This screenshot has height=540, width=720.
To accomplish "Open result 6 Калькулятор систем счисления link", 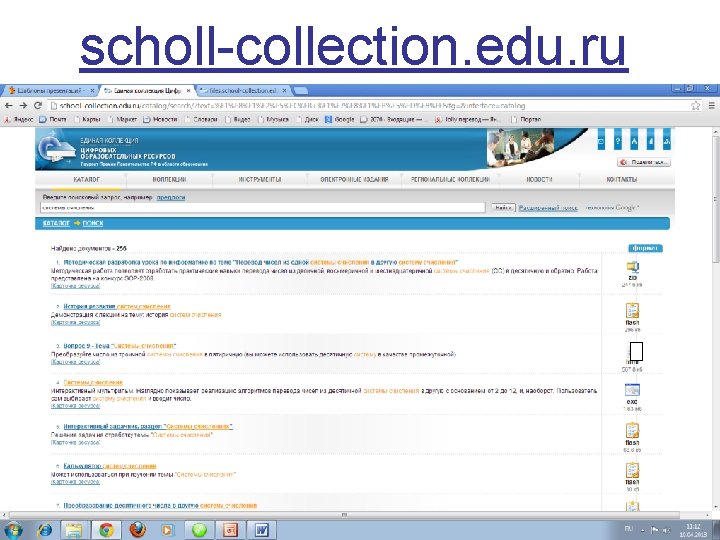I will (x=110, y=466).
